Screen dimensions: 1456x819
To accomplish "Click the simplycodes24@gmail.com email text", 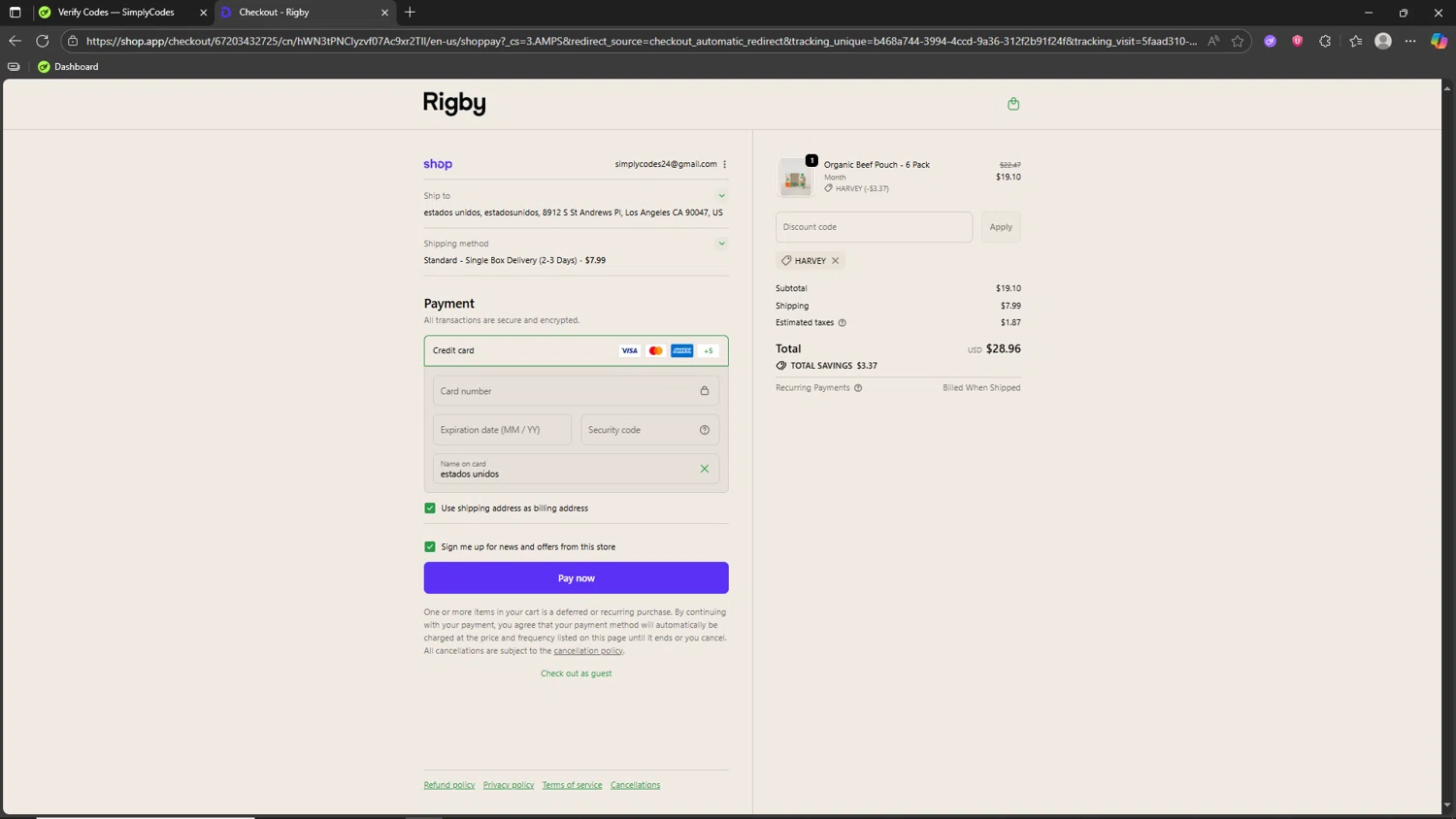I will click(x=666, y=164).
